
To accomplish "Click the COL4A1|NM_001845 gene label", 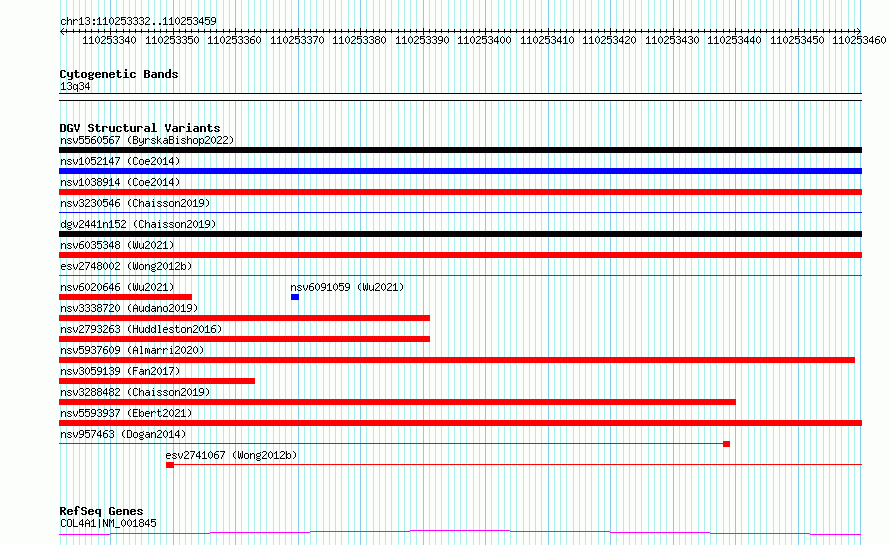I will (x=108, y=523).
